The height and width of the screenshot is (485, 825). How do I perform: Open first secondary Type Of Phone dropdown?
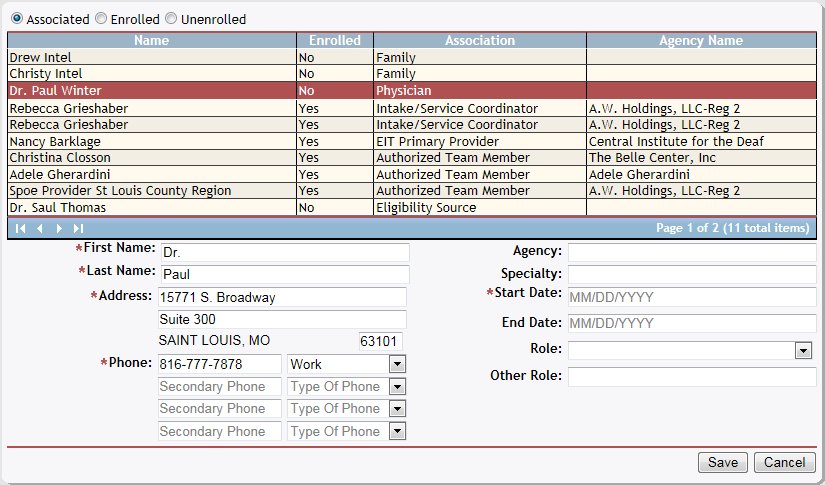(x=397, y=387)
